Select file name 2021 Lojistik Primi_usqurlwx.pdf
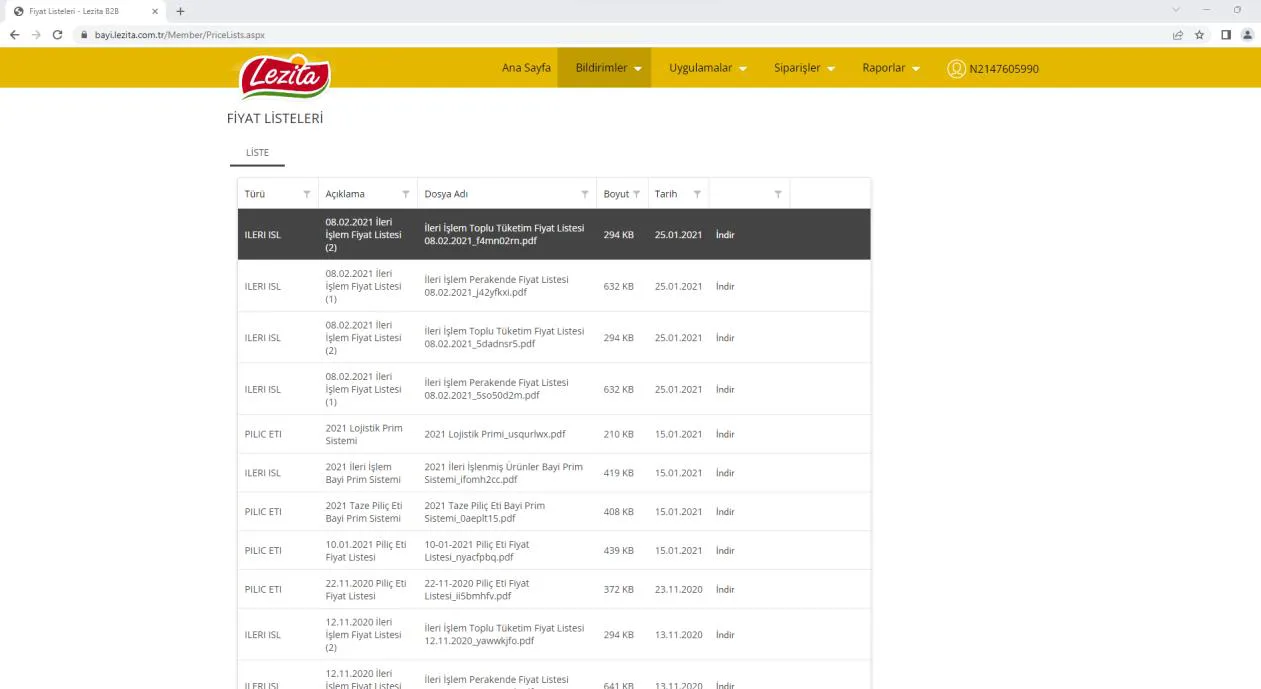1261x689 pixels. pos(495,434)
